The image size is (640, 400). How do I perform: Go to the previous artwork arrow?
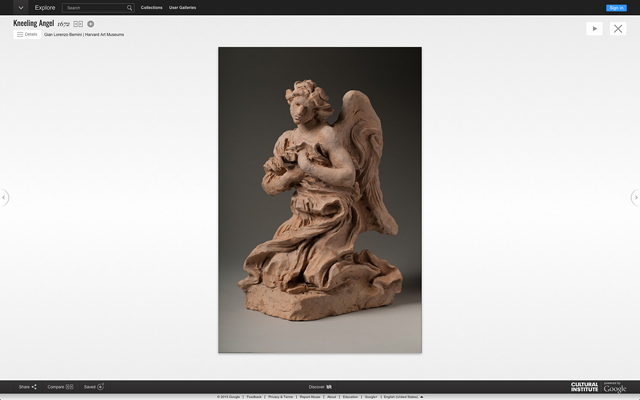click(x=4, y=198)
